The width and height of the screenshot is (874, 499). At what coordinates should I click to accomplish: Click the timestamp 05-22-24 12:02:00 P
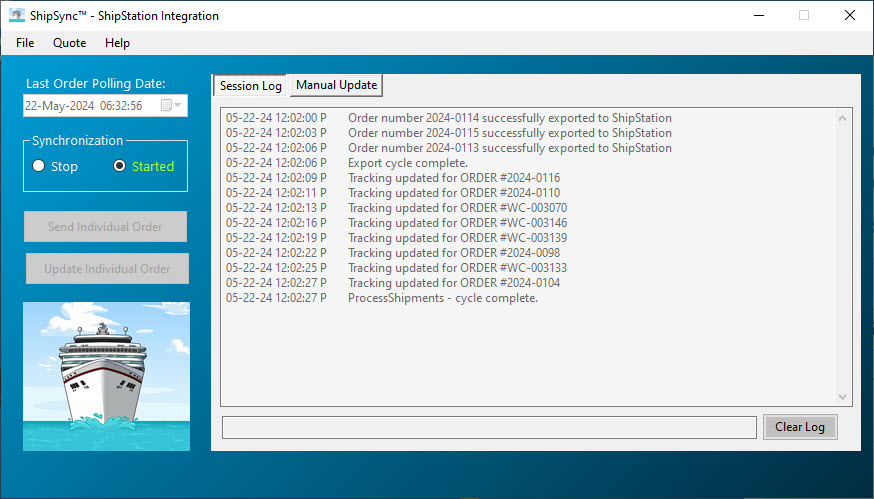click(276, 118)
